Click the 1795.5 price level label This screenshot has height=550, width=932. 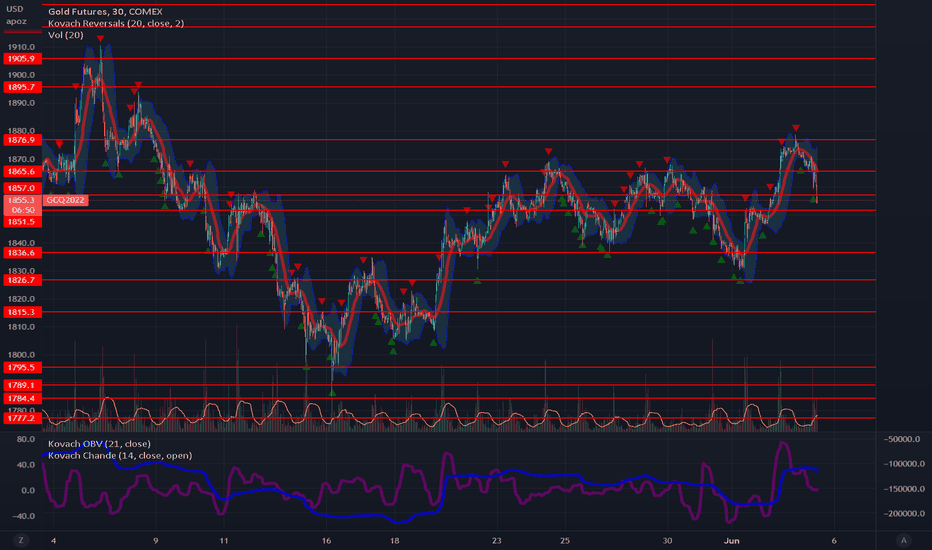pyautogui.click(x=23, y=367)
